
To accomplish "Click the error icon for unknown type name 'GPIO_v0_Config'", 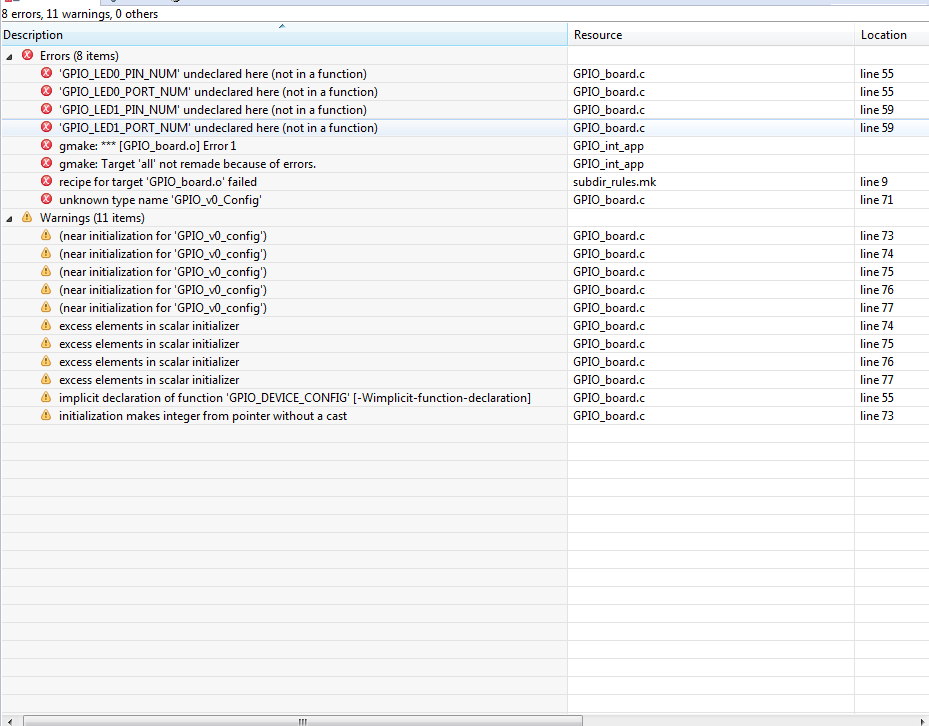I will tap(46, 199).
